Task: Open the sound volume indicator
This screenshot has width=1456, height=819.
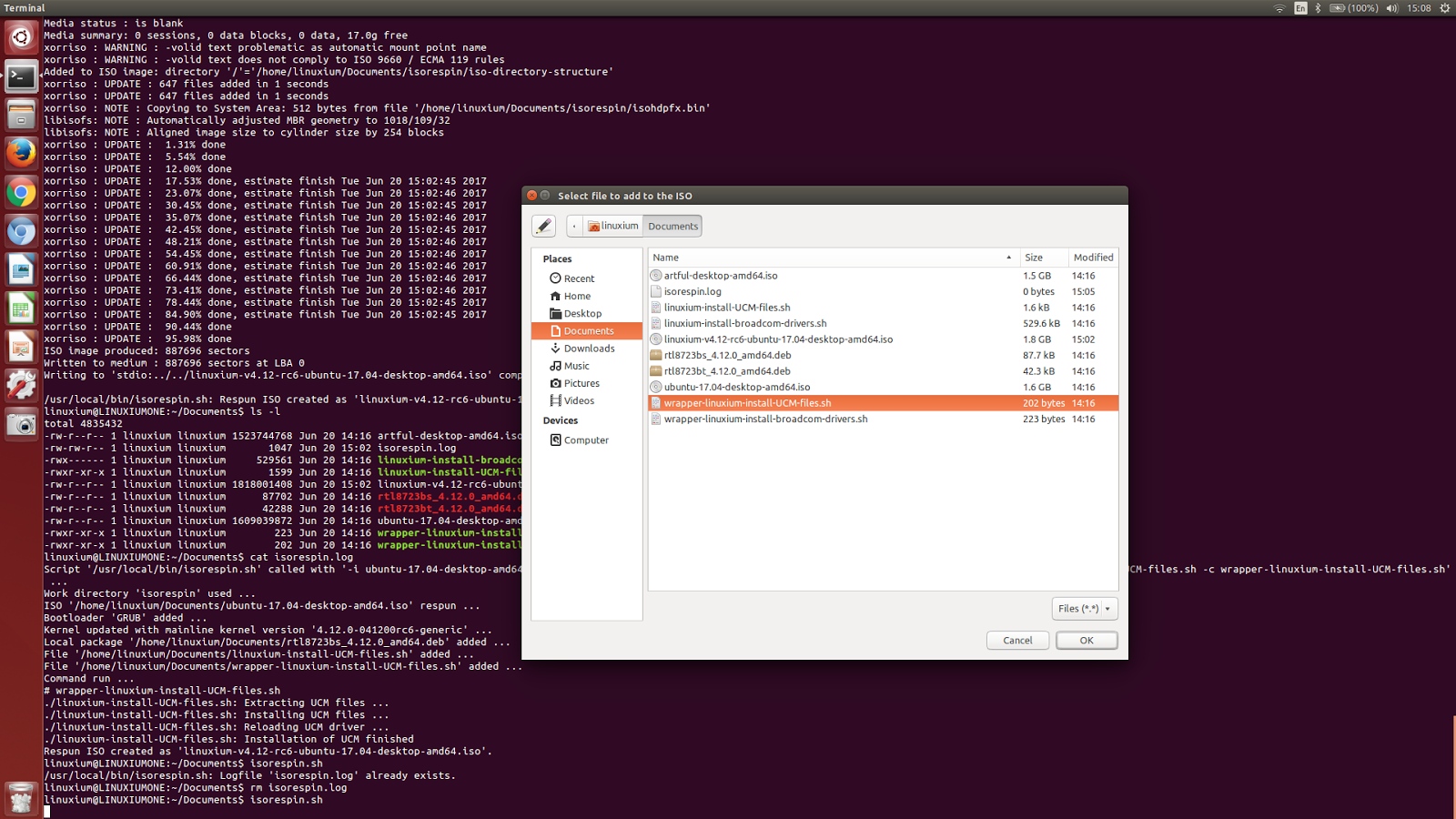Action: tap(1391, 8)
